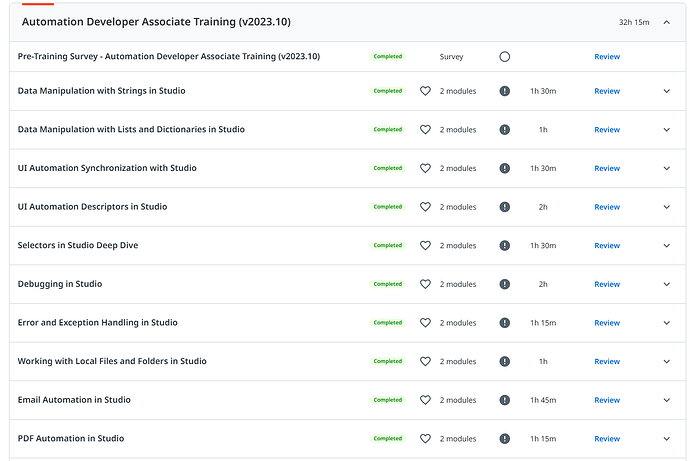
Task: Open Selectors in Studio Deep Dive title
Action: [x=78, y=245]
